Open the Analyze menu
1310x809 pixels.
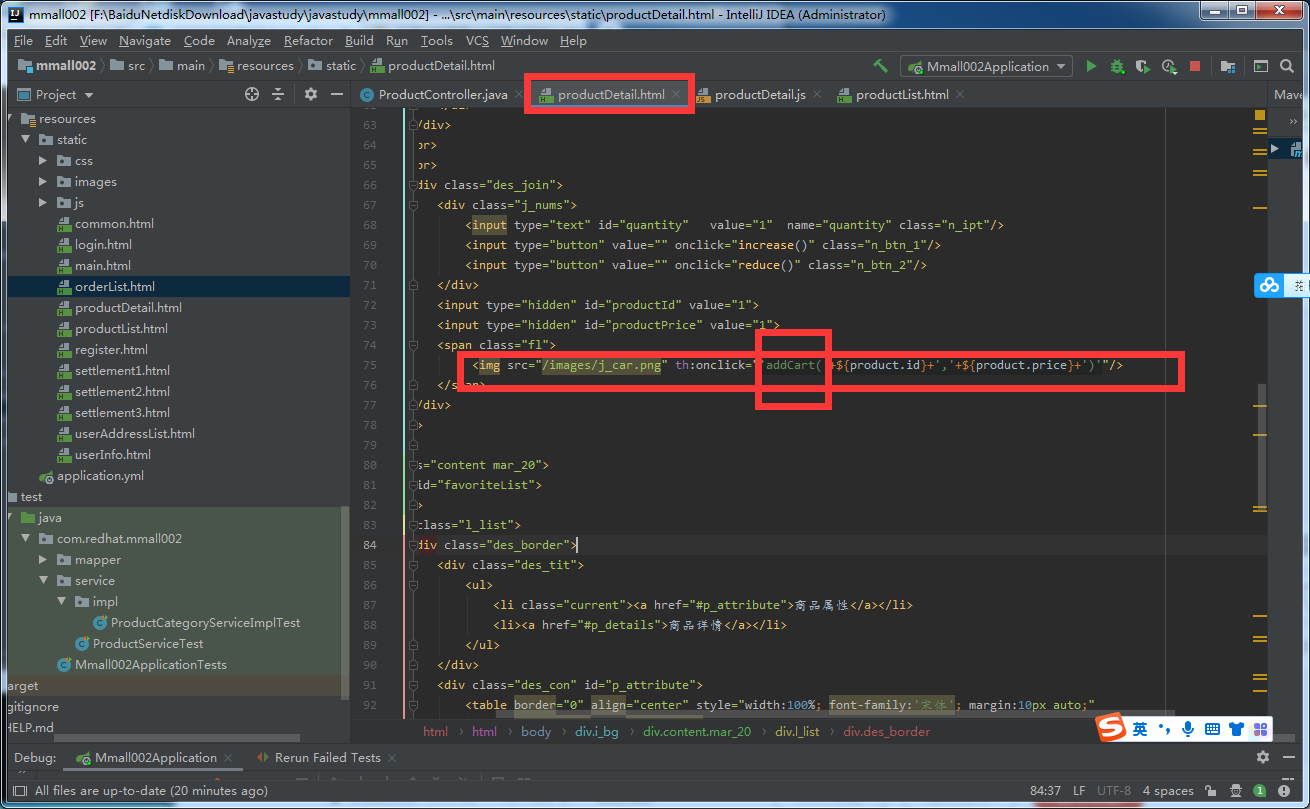(x=249, y=41)
